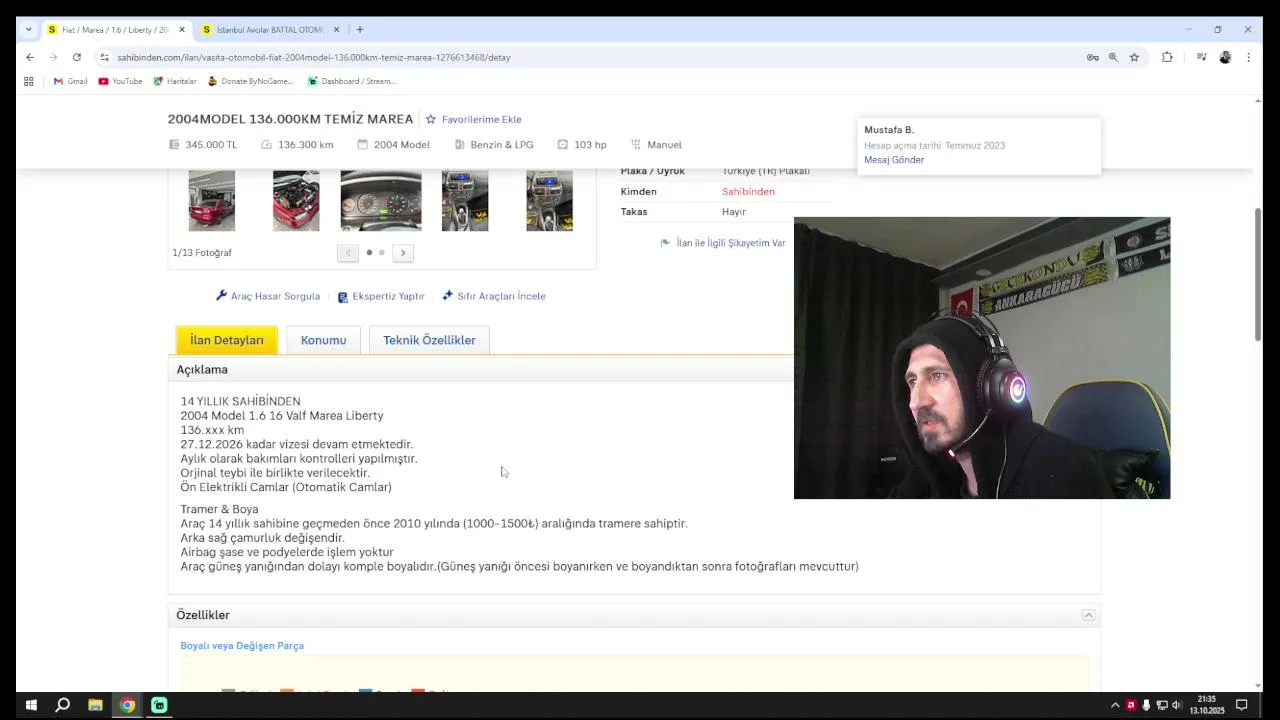Image resolution: width=1280 pixels, height=720 pixels.
Task: Reload the page with the refresh icon
Action: pos(76,57)
